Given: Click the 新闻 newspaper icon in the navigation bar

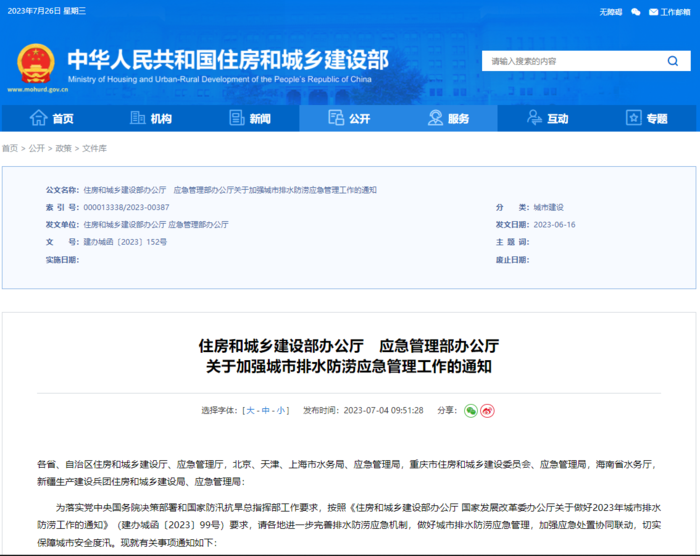Looking at the screenshot, I should (237, 118).
